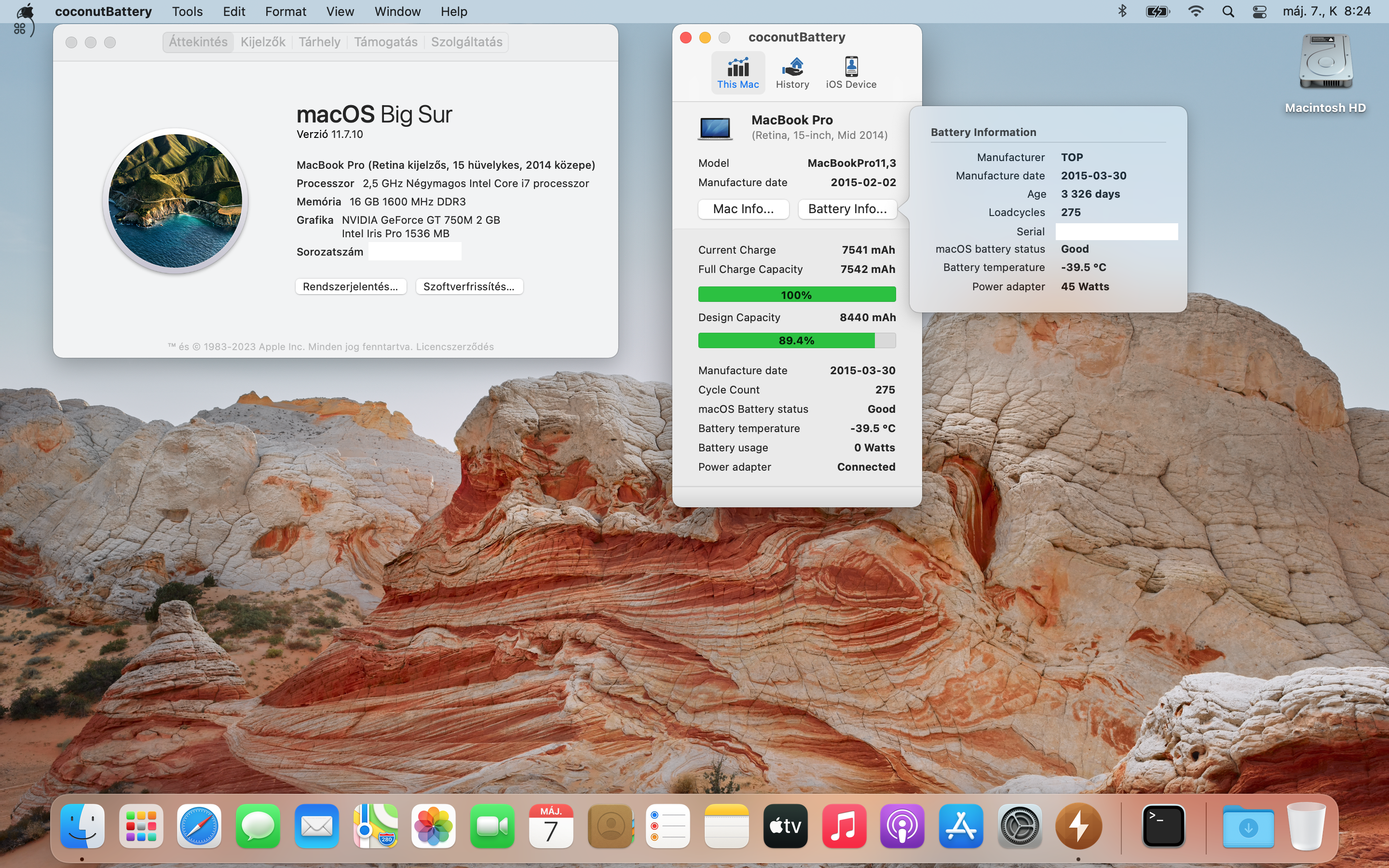This screenshot has width=1389, height=868.
Task: Open Launchpad in the Dock
Action: pos(141,826)
